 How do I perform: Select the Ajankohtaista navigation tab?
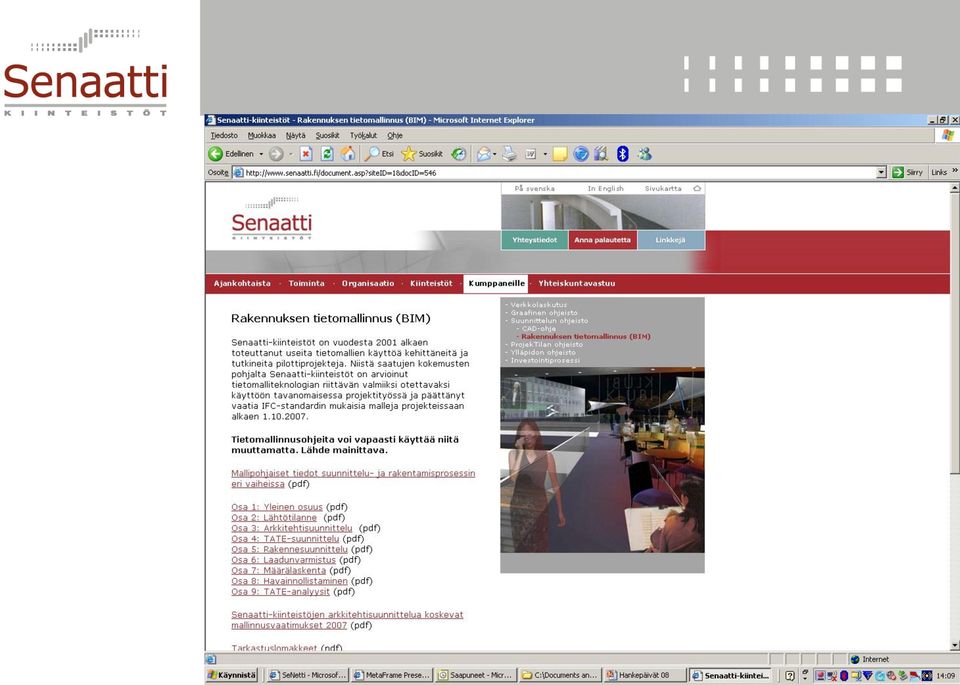(242, 283)
